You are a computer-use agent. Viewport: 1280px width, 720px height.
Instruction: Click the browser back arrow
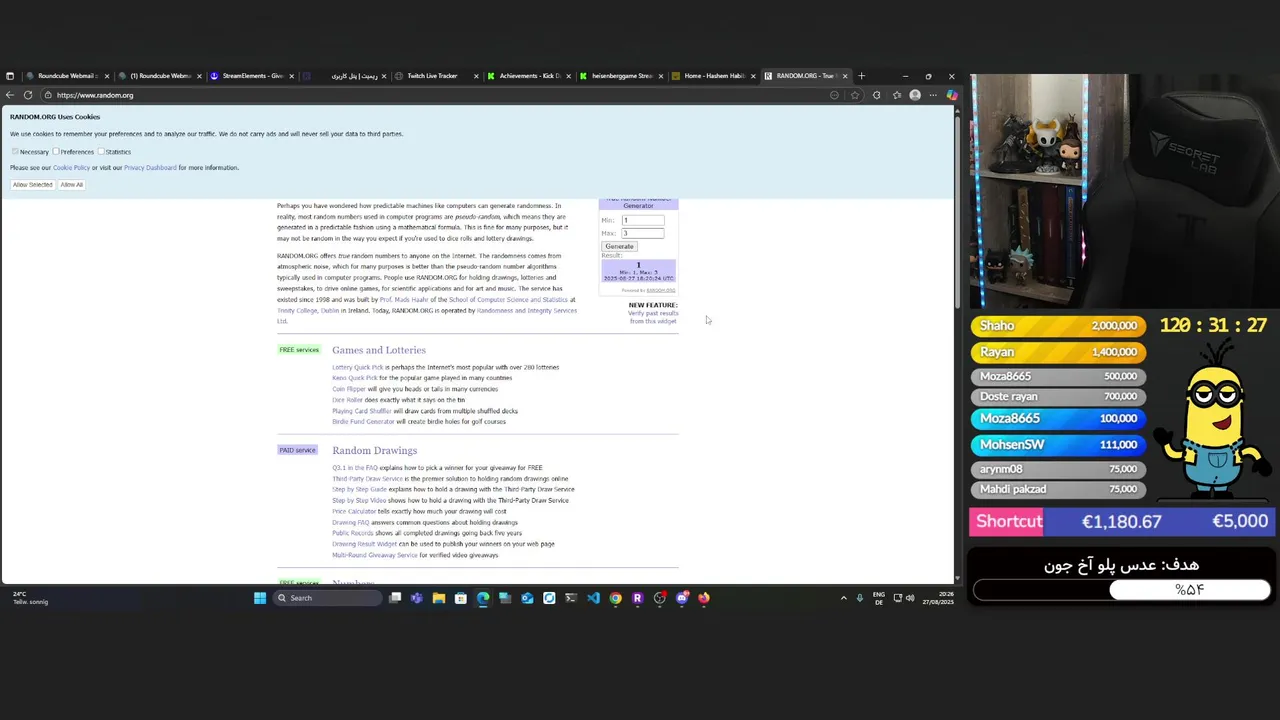coord(10,95)
